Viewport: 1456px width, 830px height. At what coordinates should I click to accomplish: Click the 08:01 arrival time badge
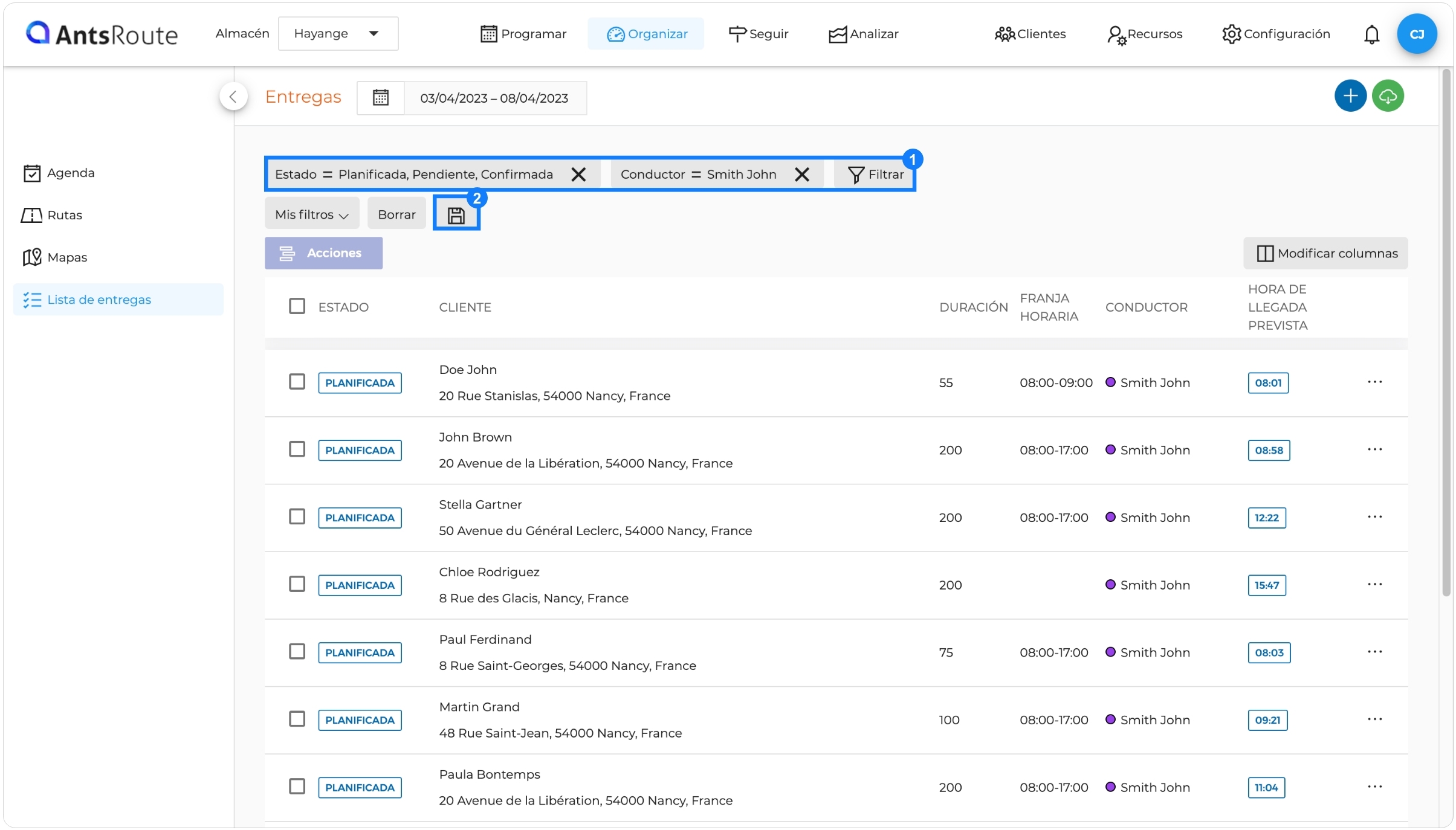[x=1268, y=383]
